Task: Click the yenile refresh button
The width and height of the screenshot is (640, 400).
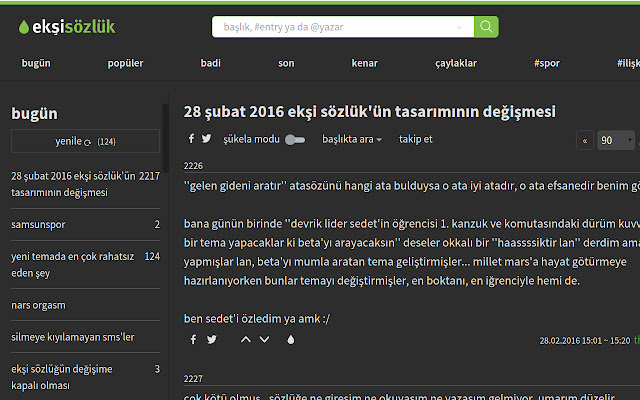Action: [85, 141]
